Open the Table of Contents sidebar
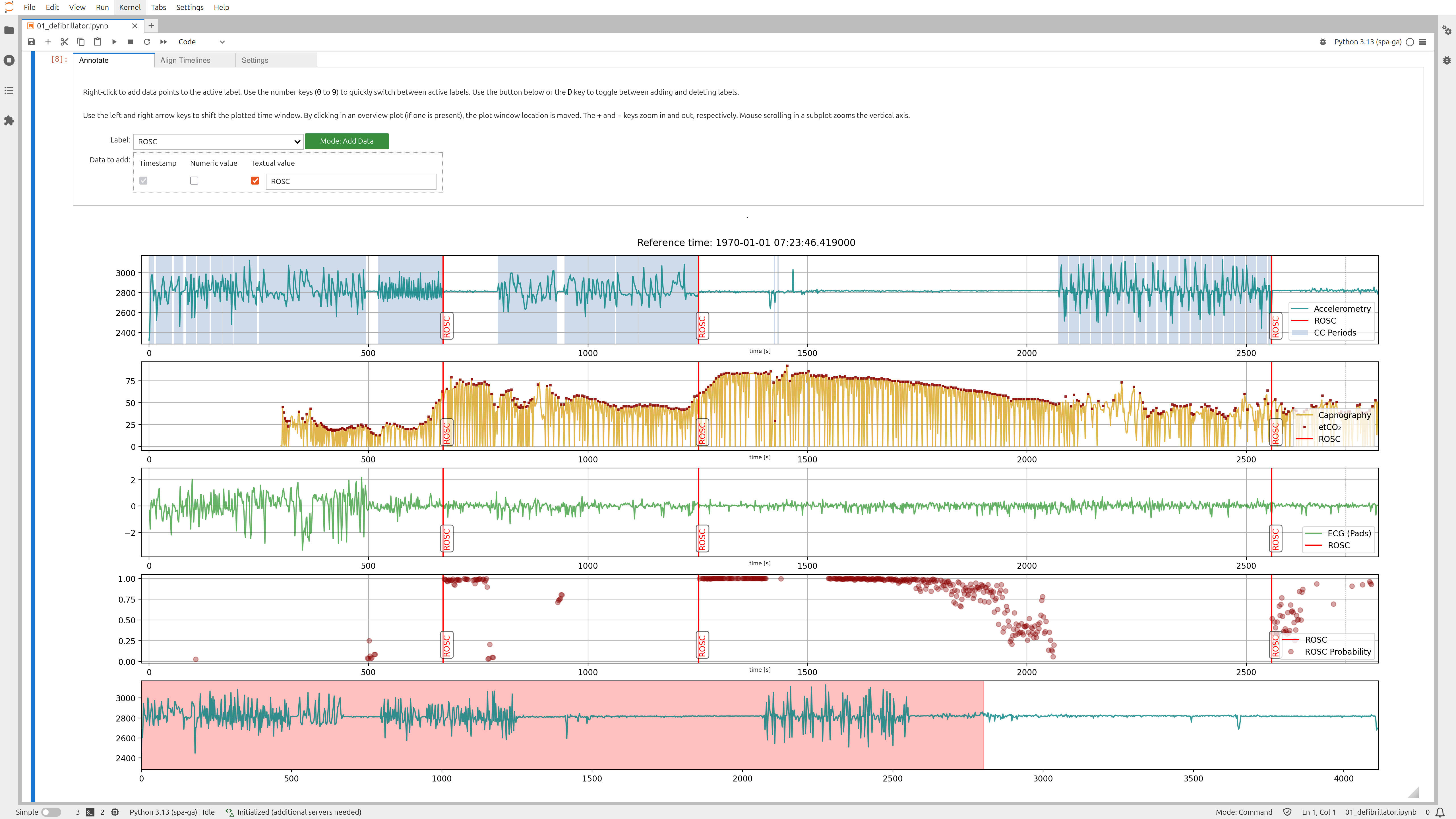The image size is (1456, 819). pos(9,90)
